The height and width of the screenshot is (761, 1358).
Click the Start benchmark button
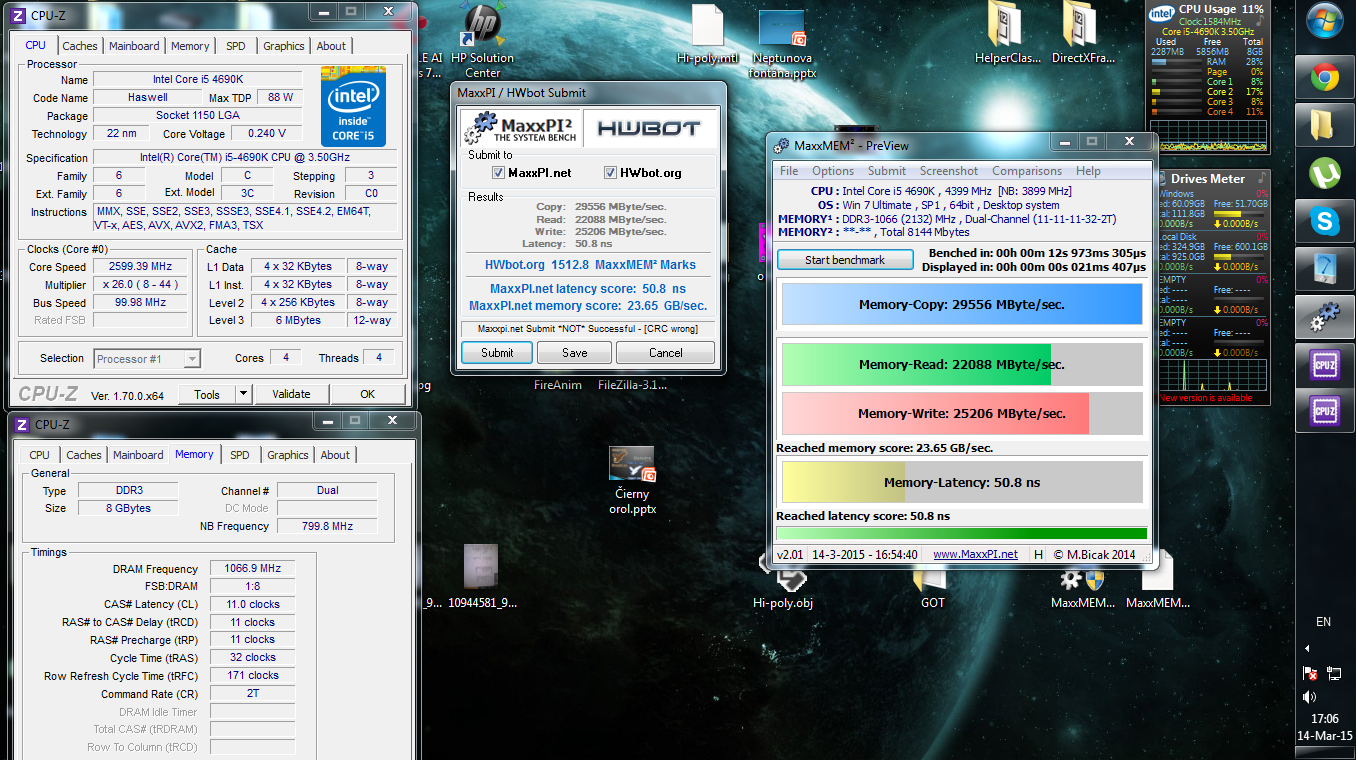click(x=845, y=260)
